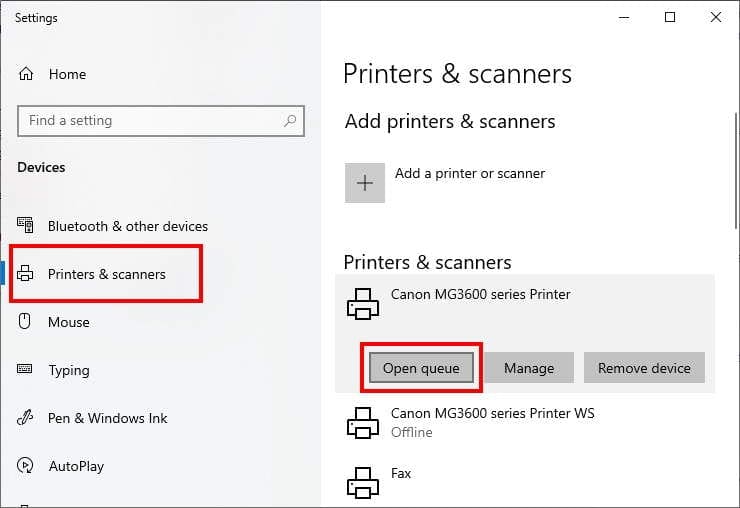Open Typing settings
This screenshot has height=508, width=740.
(69, 370)
